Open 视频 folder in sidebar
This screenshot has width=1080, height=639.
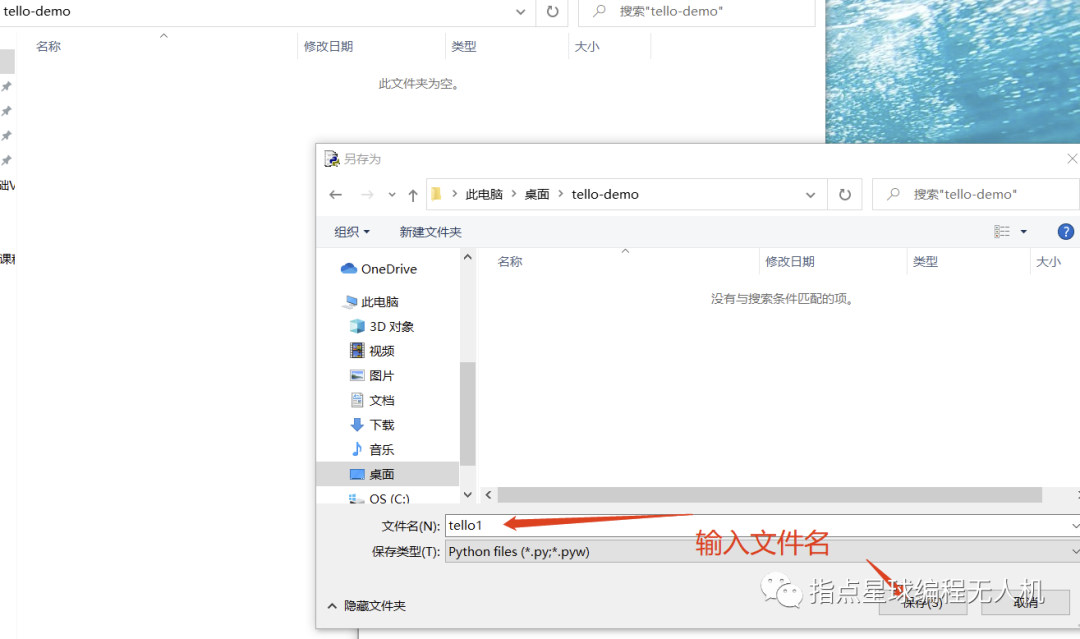click(373, 351)
